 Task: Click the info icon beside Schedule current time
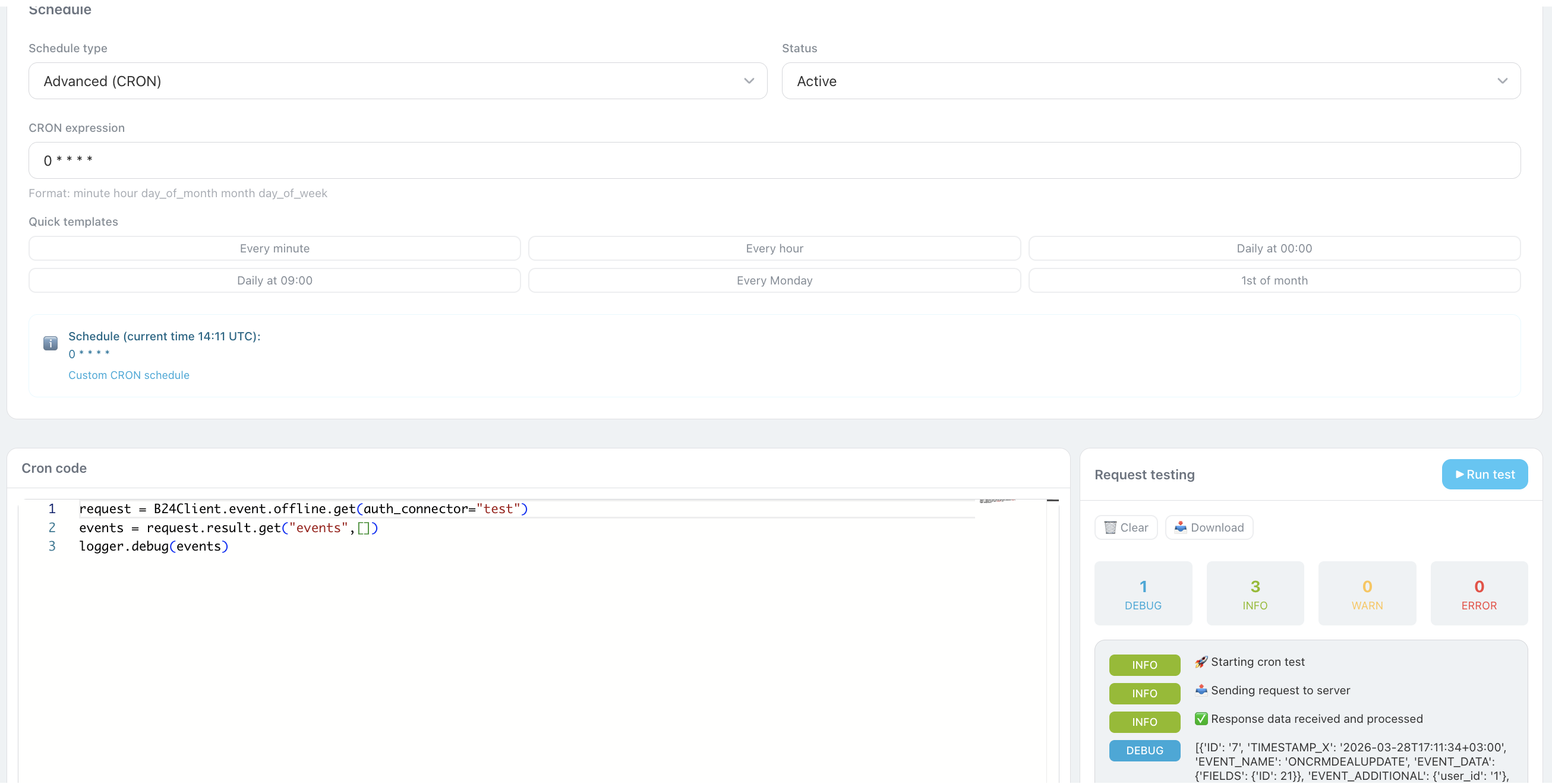pos(51,343)
